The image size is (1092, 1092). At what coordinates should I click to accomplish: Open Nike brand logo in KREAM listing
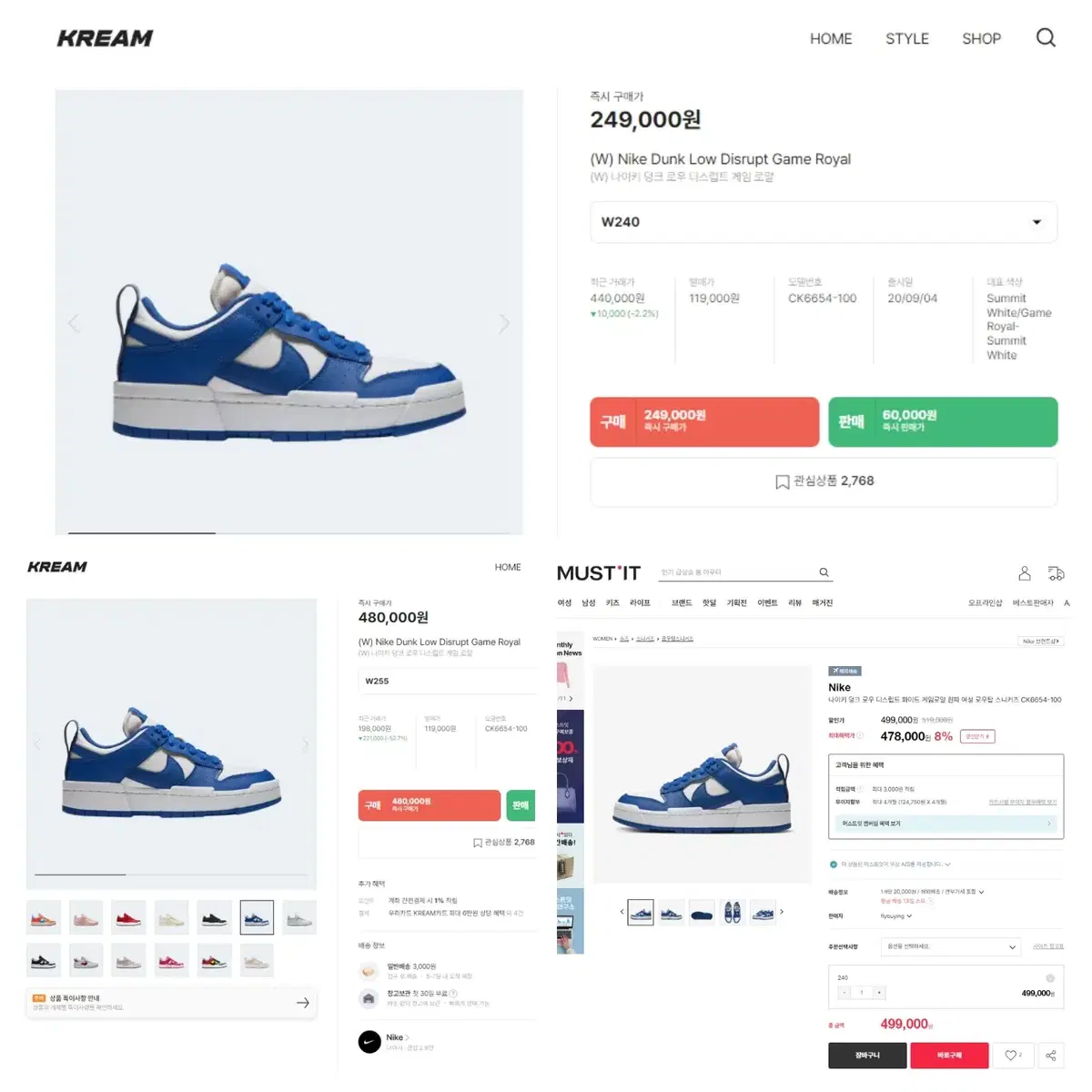pyautogui.click(x=369, y=1042)
